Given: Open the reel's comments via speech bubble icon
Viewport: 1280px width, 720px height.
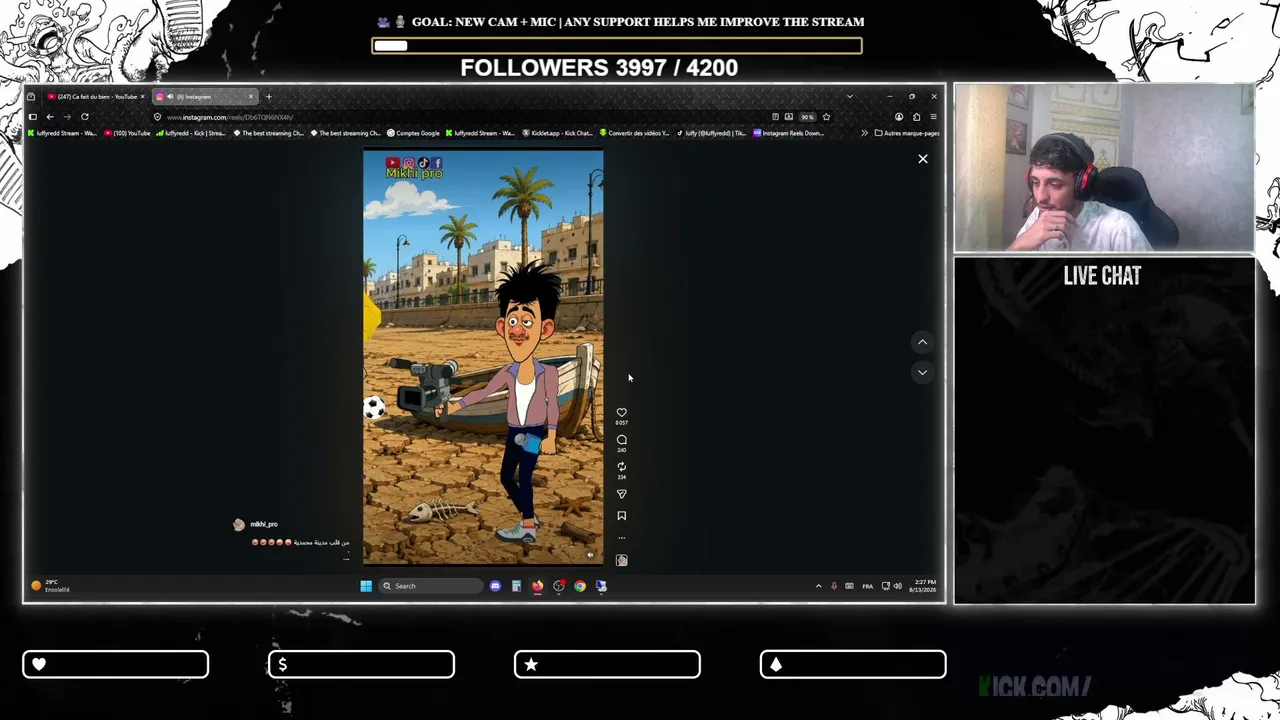Looking at the screenshot, I should (x=621, y=439).
